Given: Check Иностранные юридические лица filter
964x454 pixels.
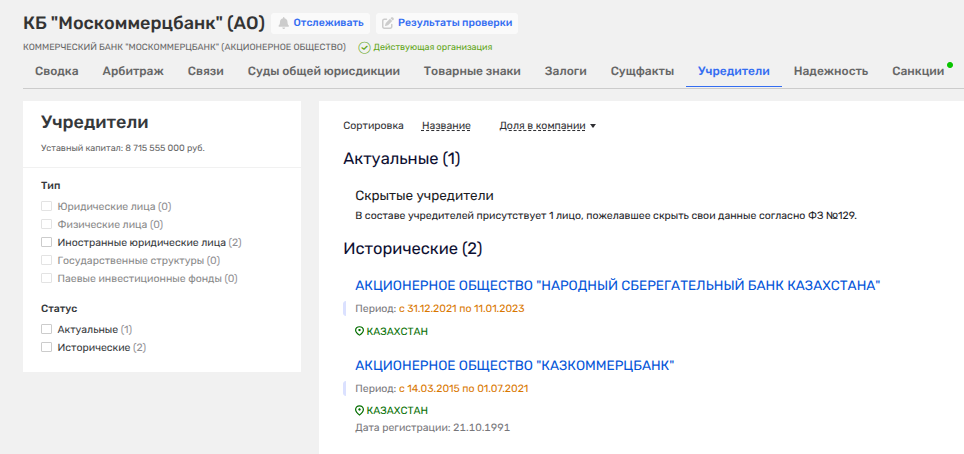Looking at the screenshot, I should coord(46,242).
